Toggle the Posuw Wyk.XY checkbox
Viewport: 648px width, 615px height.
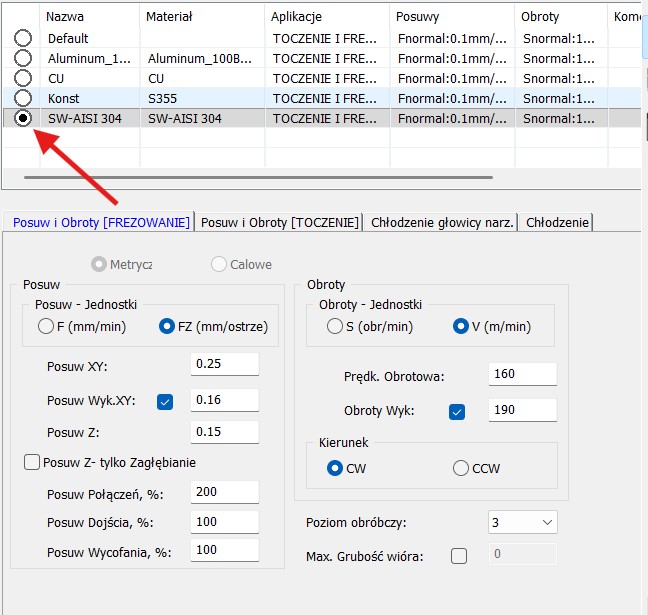coord(166,402)
